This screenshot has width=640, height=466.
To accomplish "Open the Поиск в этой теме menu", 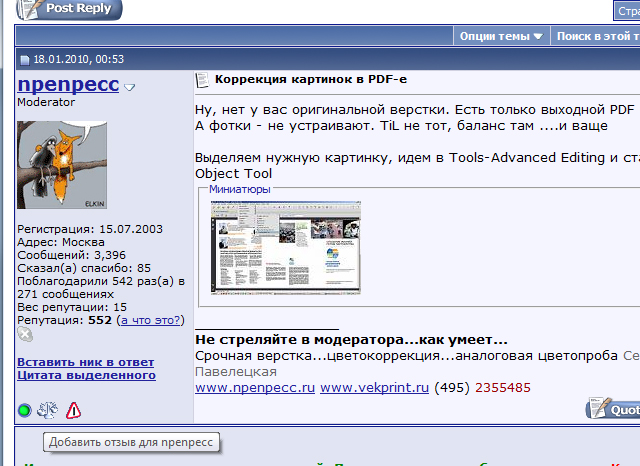I will pos(597,36).
